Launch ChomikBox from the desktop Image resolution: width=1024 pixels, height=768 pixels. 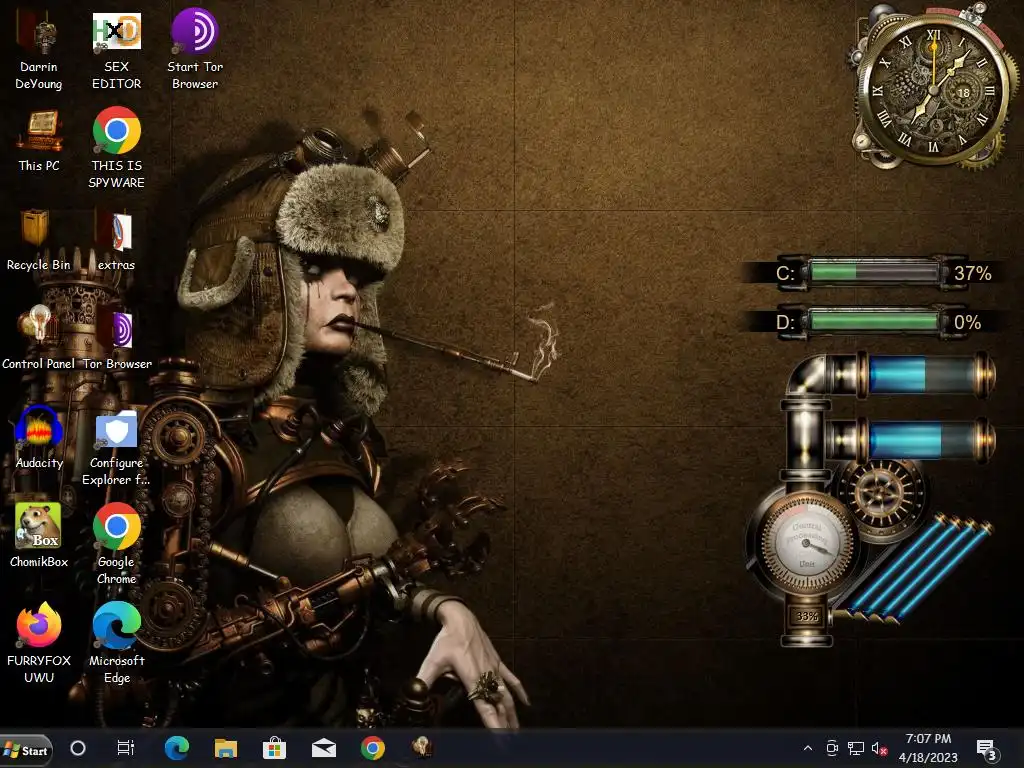click(39, 536)
